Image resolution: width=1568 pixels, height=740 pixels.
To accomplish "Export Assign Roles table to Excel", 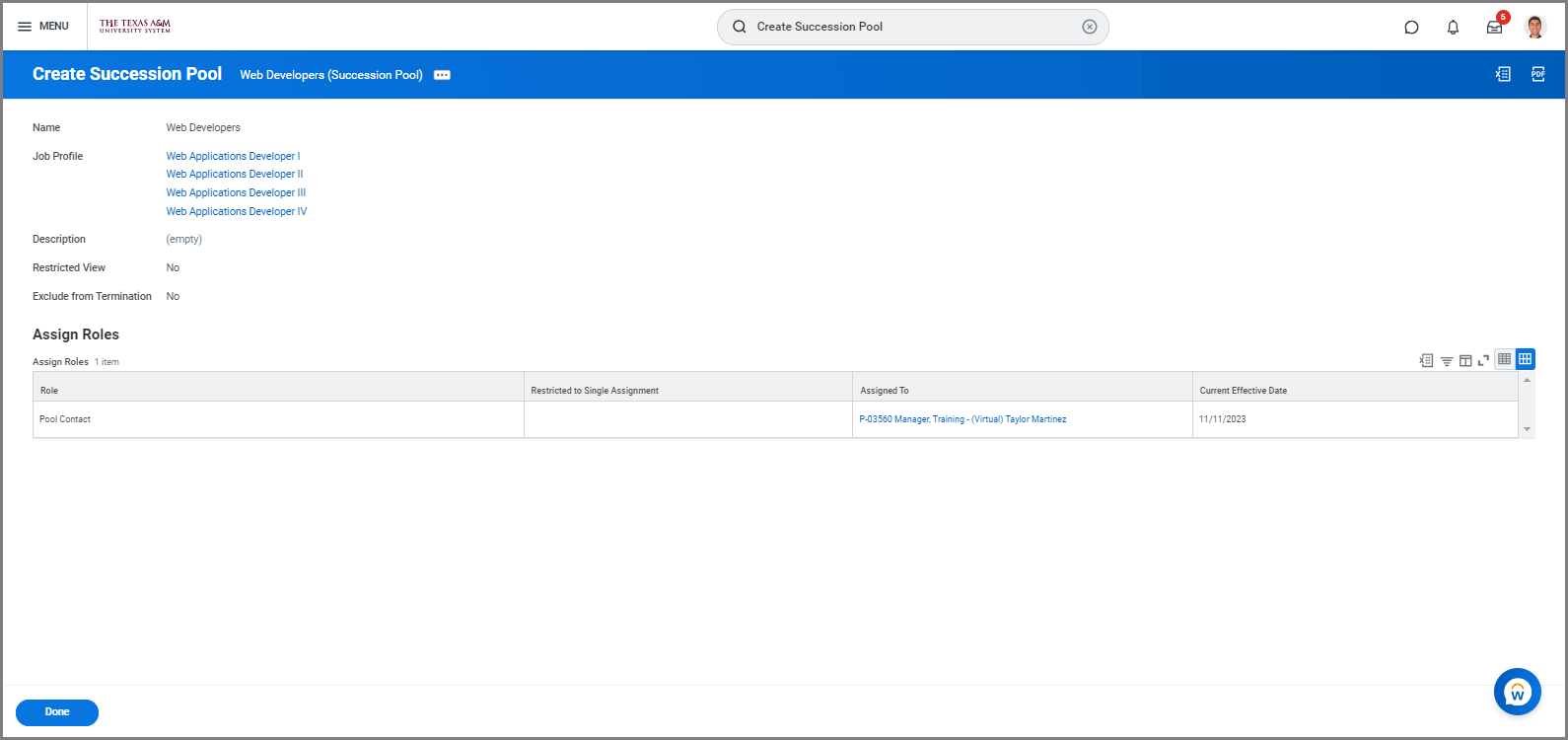I will [x=1426, y=360].
